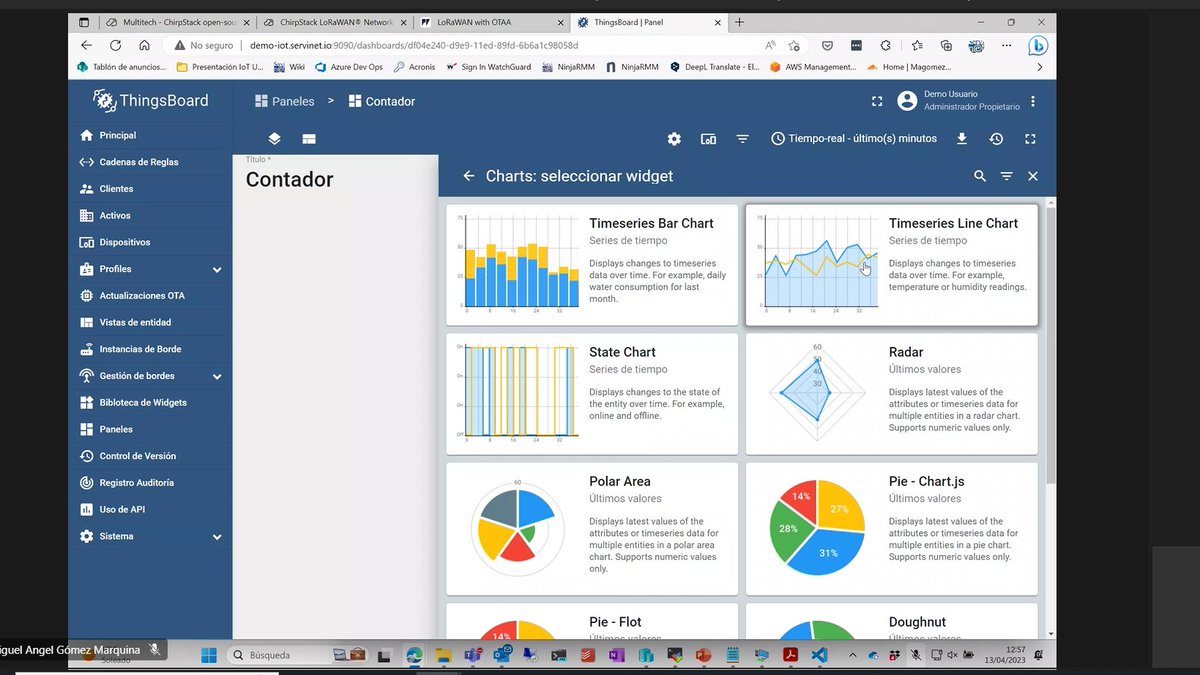The height and width of the screenshot is (675, 1200).
Task: Filter widget list icon in Charts panel
Action: (x=1007, y=176)
